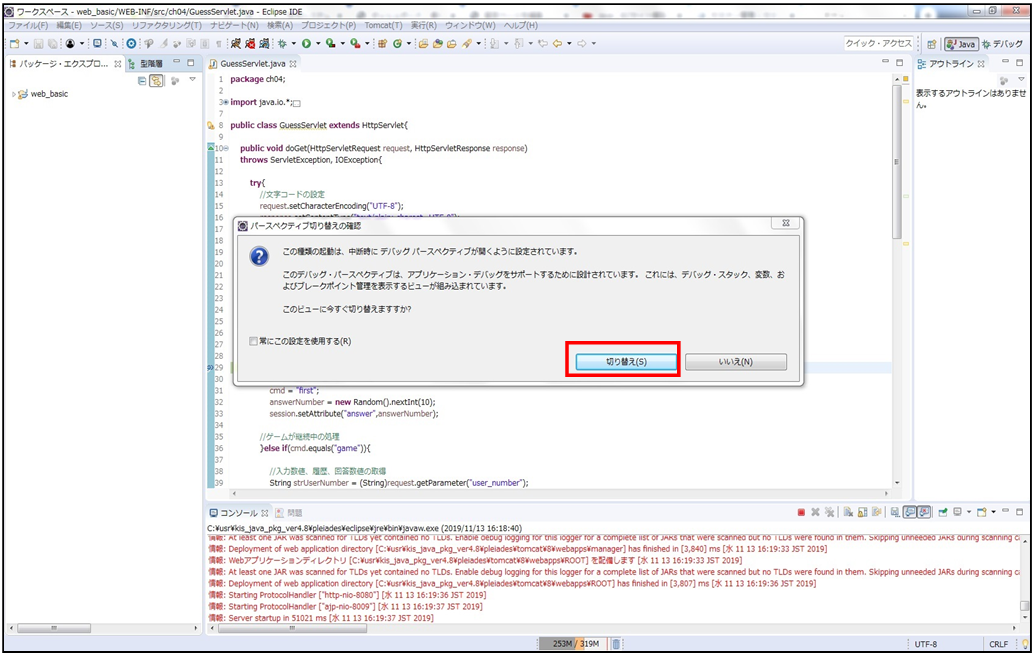Check 常にこの設定を使用する checkbox
Screen dimensions: 1035x658
click(254, 341)
